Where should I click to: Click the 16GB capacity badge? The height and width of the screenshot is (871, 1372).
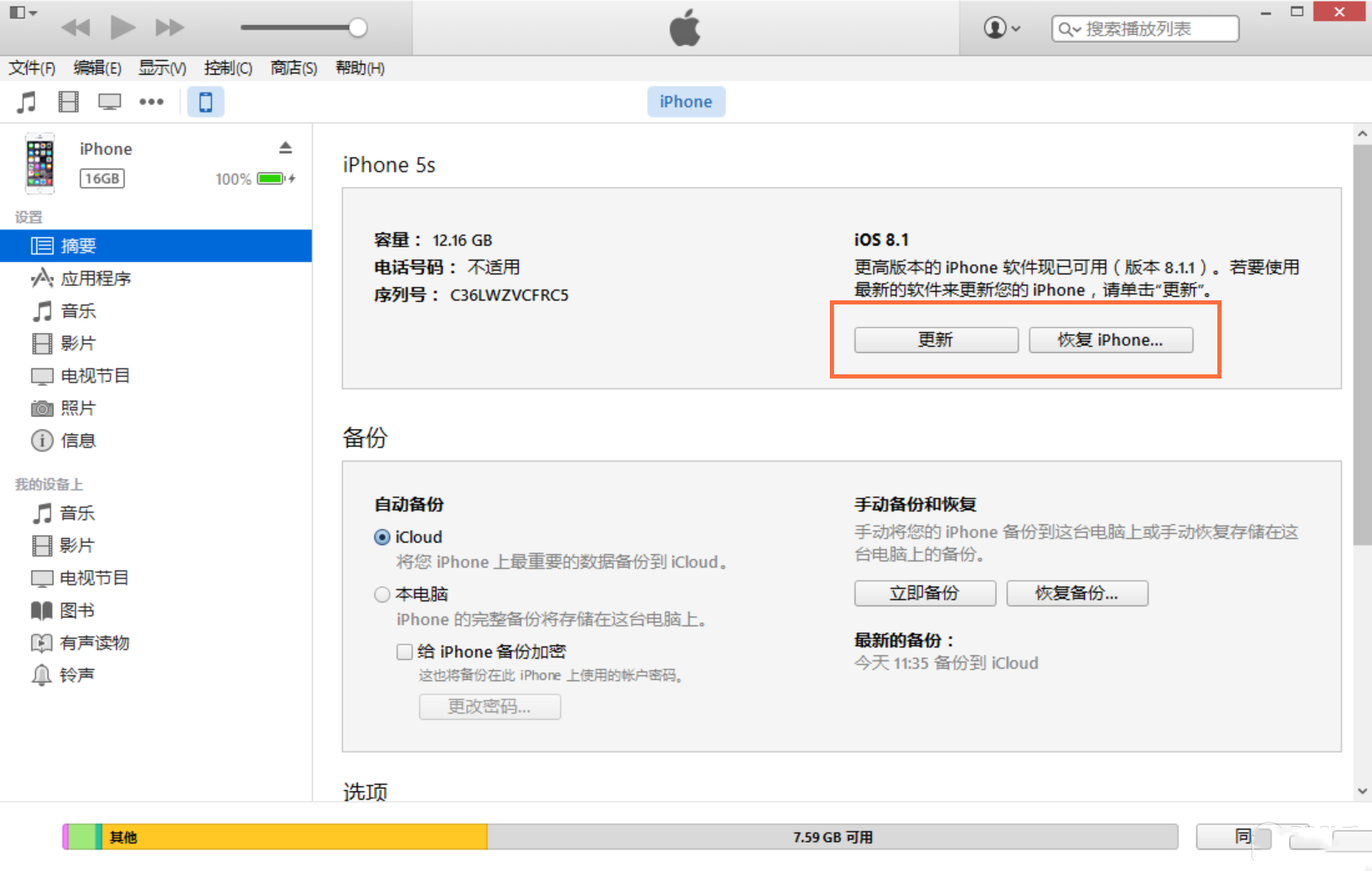[x=102, y=178]
